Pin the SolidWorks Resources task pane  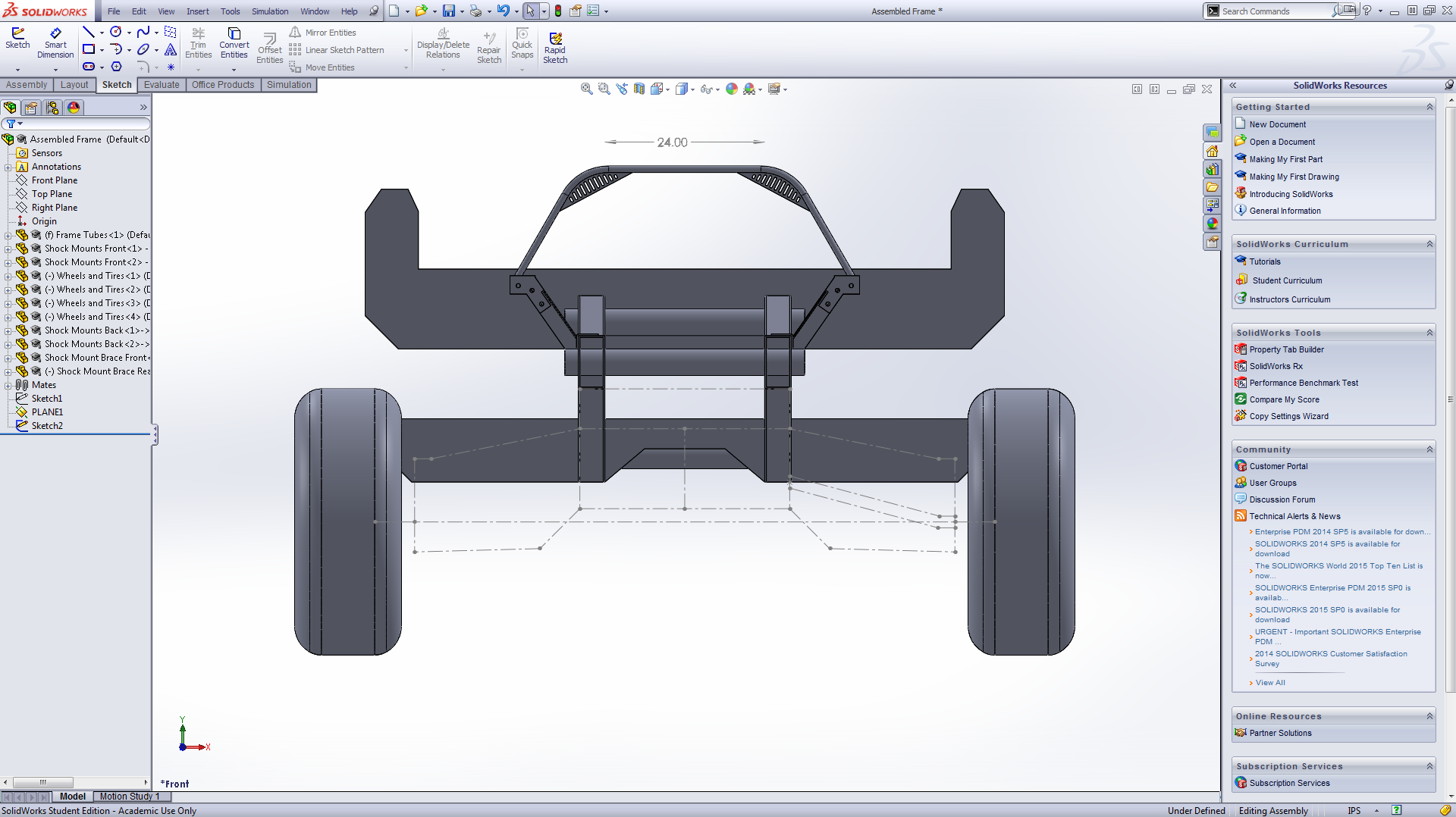point(1448,85)
